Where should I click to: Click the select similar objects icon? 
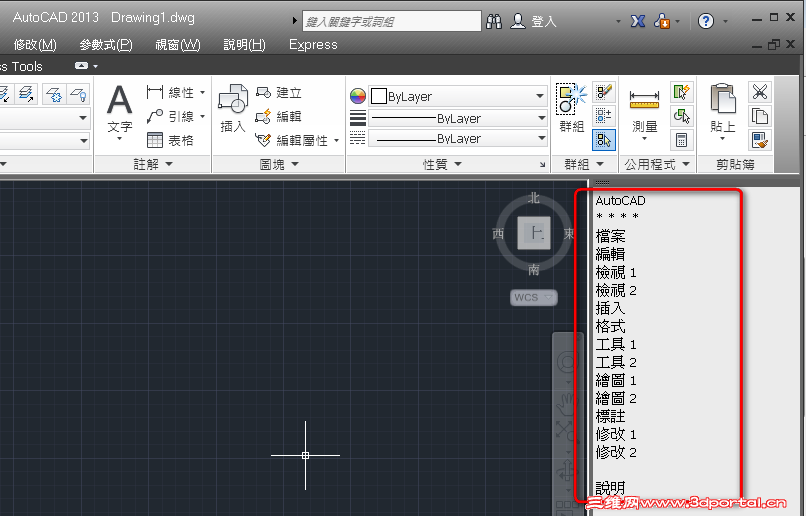tap(682, 116)
